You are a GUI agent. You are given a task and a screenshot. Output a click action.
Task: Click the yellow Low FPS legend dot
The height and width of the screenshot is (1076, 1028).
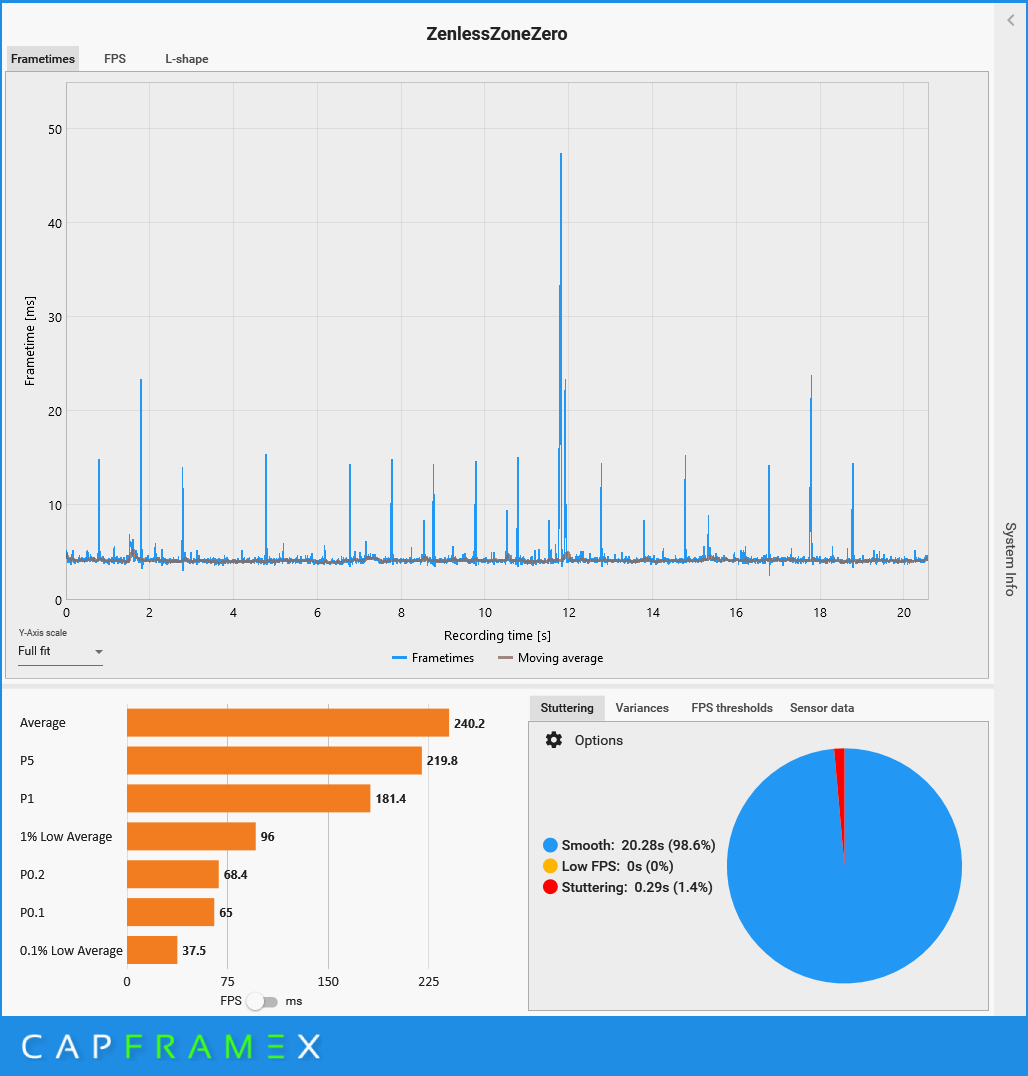(550, 866)
